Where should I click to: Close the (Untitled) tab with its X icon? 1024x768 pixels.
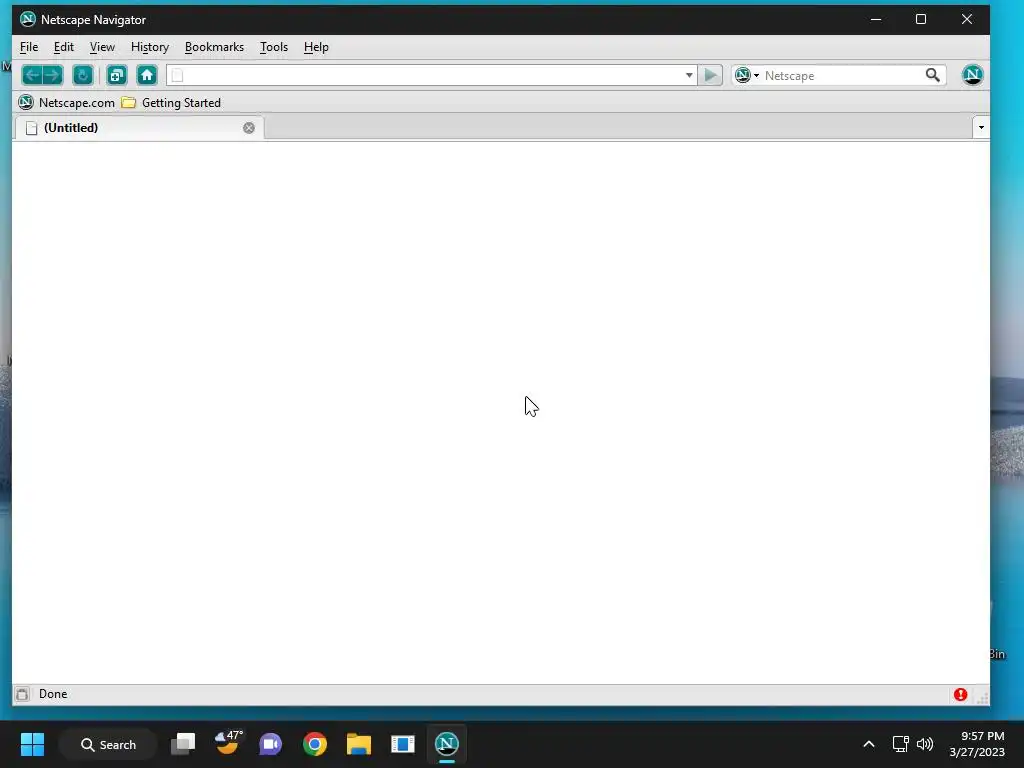tap(249, 128)
